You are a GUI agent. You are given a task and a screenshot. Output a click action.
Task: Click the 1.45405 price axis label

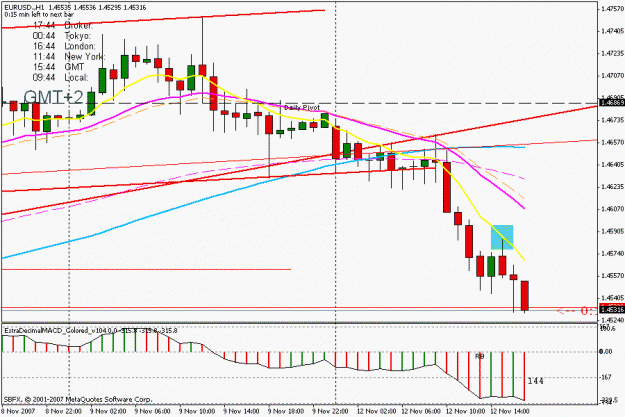[613, 298]
